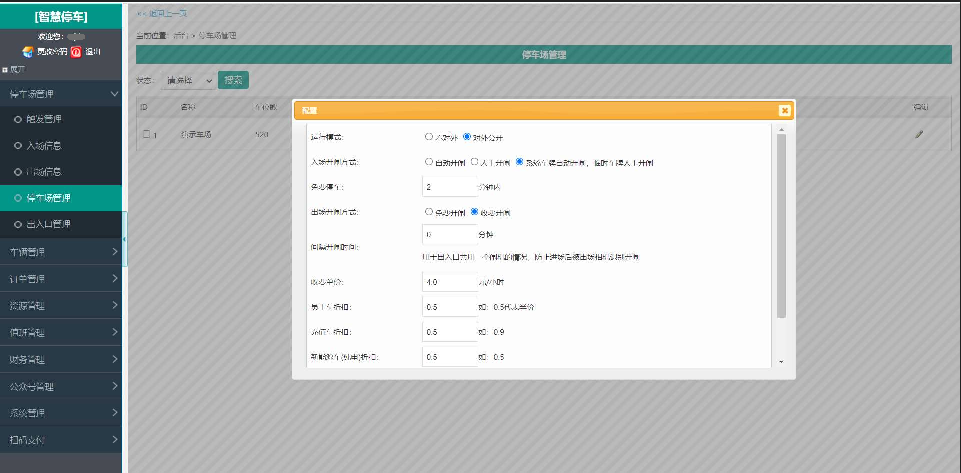Click the 停车场管理 green page title bar
This screenshot has height=473, width=961.
(543, 55)
